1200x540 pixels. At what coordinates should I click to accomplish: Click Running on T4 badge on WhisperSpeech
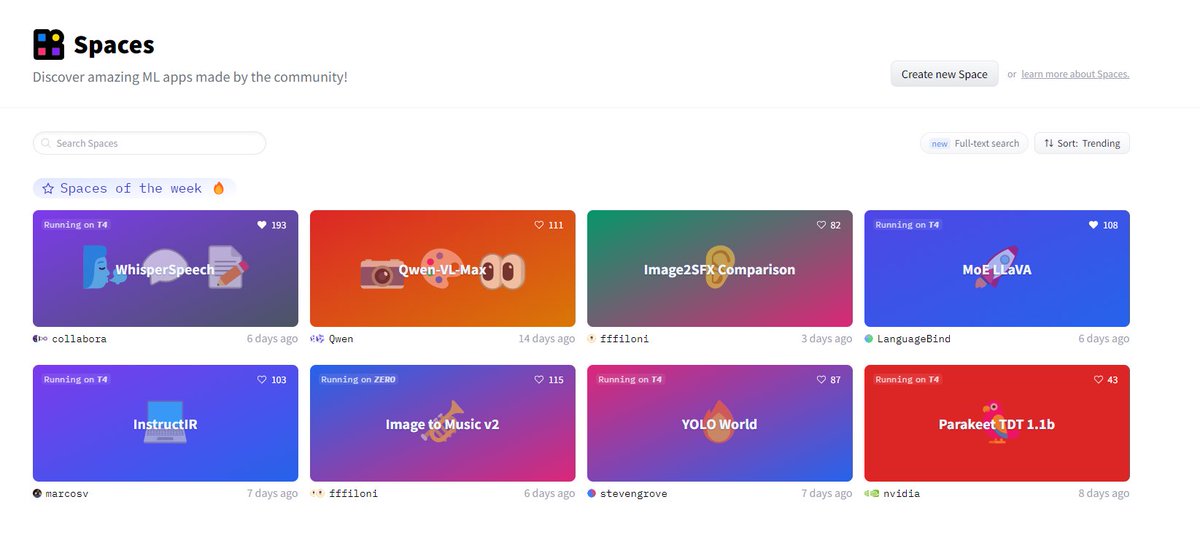[x=76, y=225]
